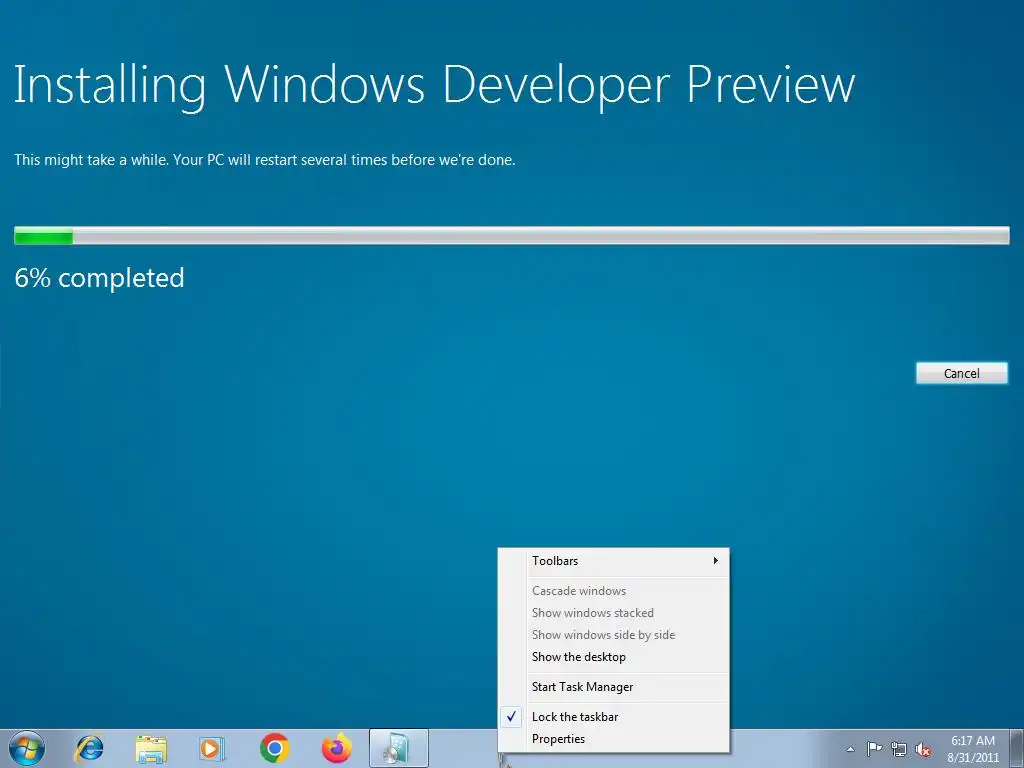Open the clock showing 6:17 AM
1024x768 pixels.
[x=973, y=749]
